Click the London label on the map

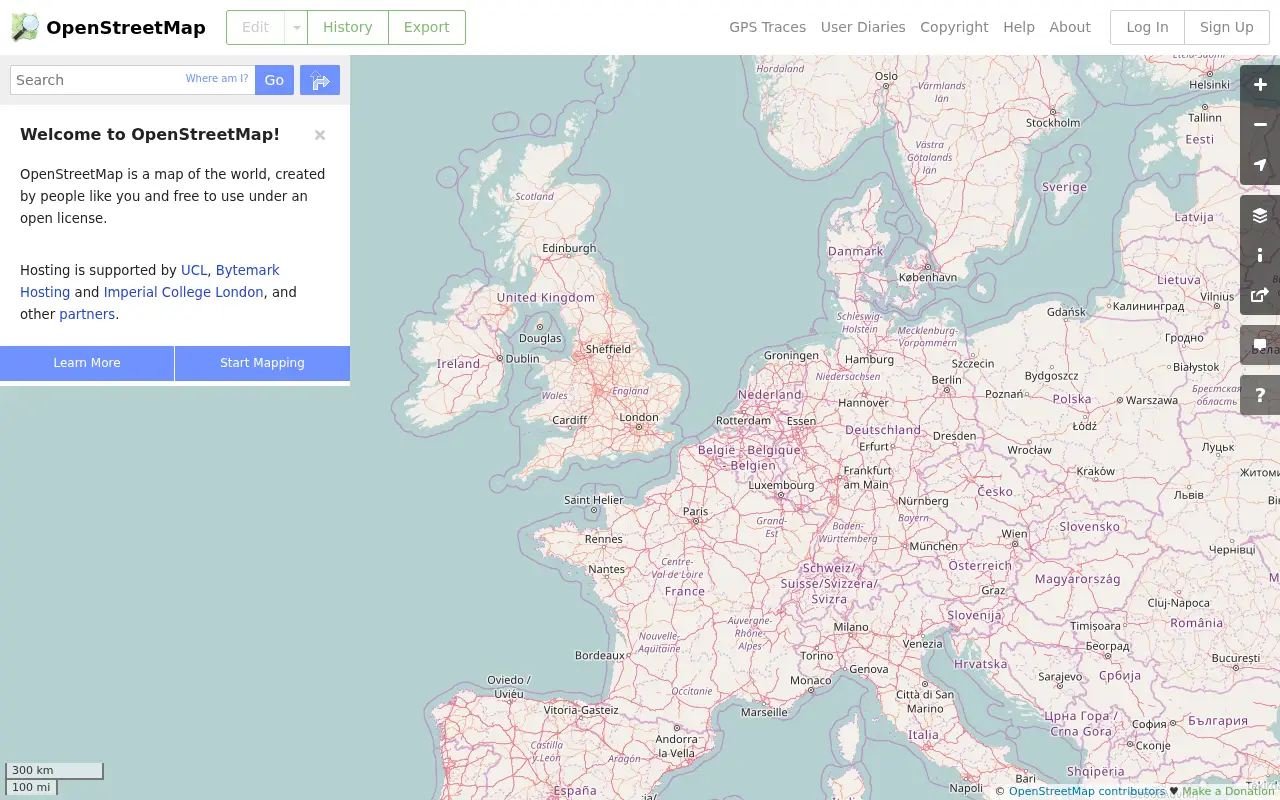639,417
